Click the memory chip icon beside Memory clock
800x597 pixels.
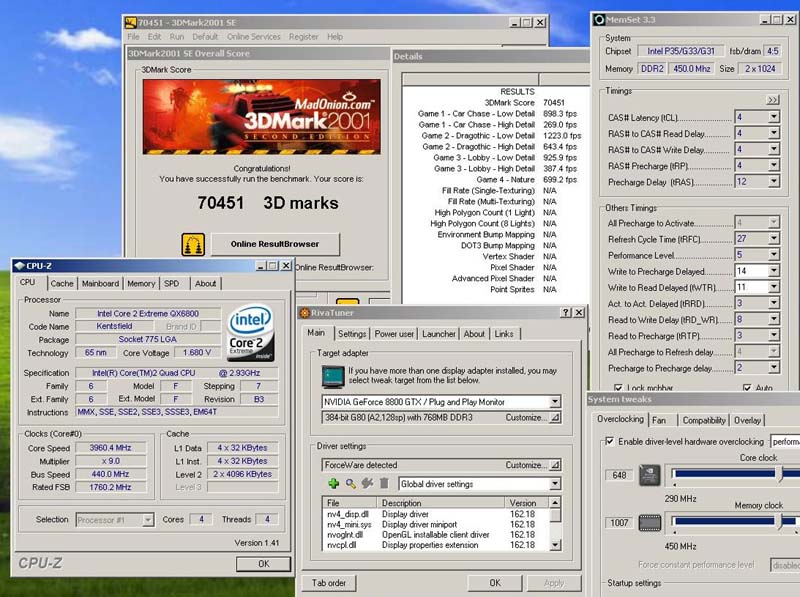[x=649, y=523]
